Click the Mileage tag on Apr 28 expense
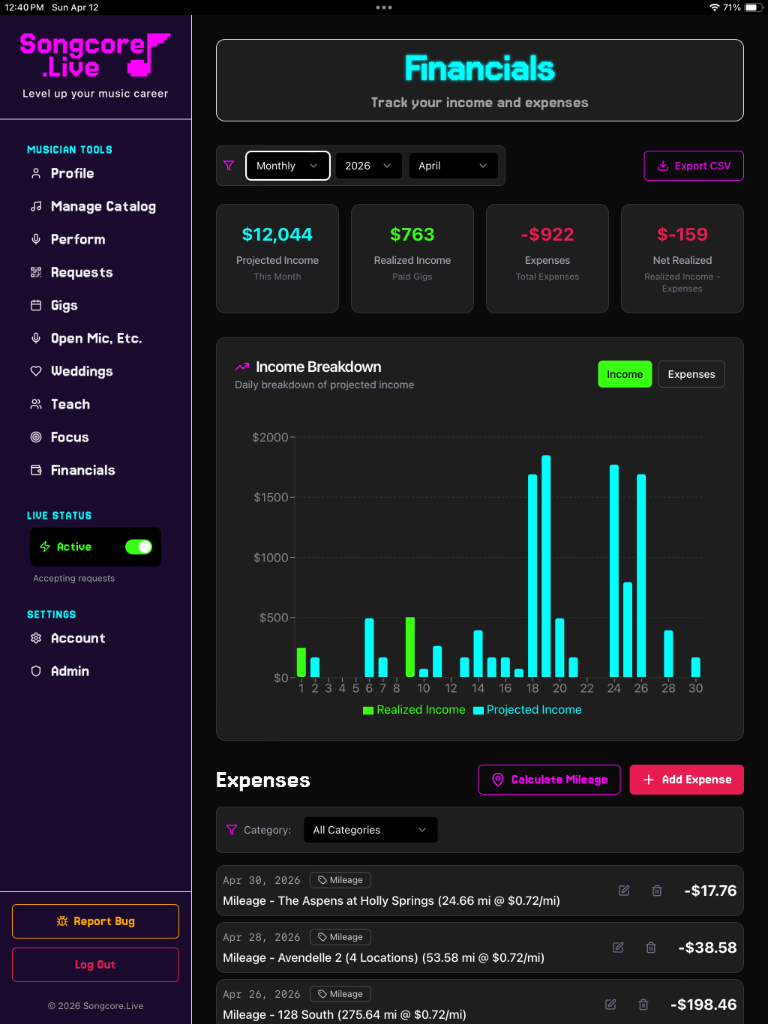Image resolution: width=768 pixels, height=1024 pixels. pos(340,937)
